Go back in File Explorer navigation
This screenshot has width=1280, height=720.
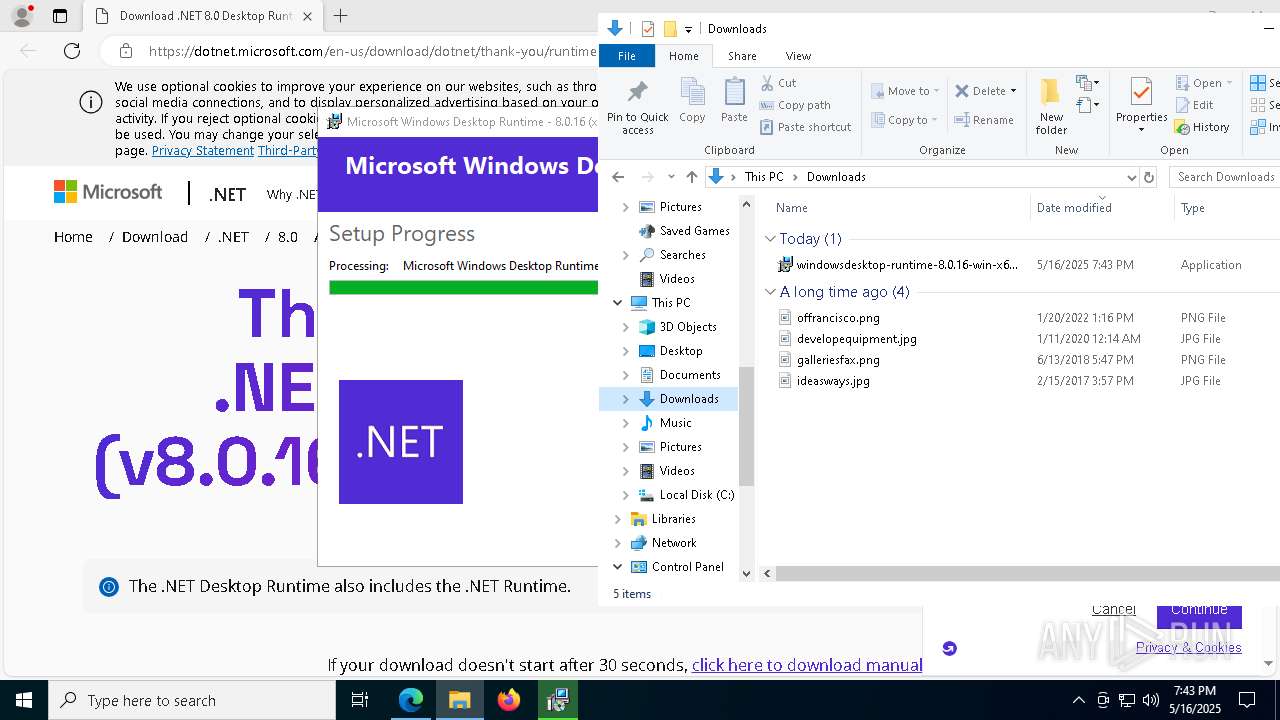click(x=618, y=177)
